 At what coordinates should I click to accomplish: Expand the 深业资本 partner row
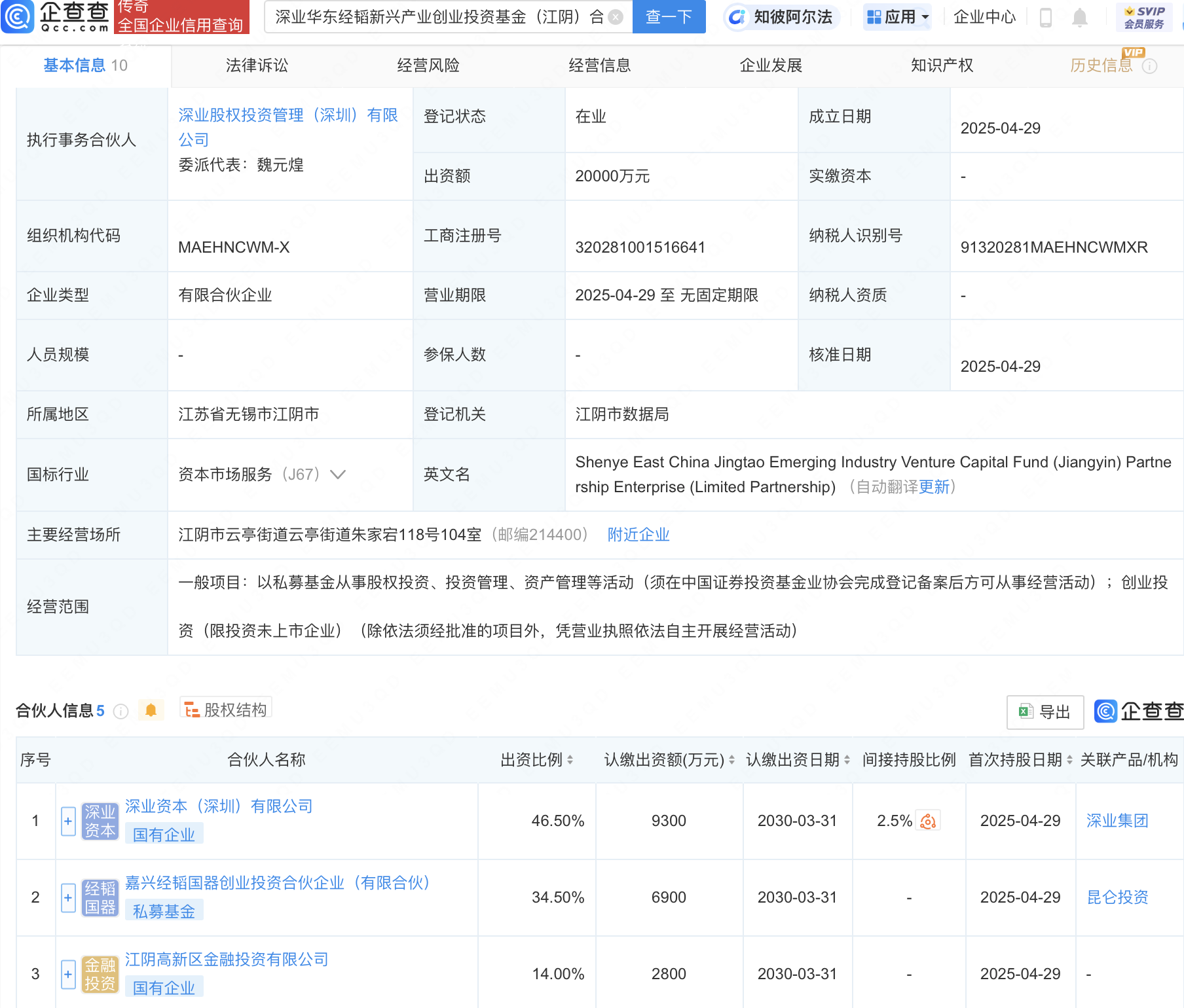pyautogui.click(x=68, y=821)
